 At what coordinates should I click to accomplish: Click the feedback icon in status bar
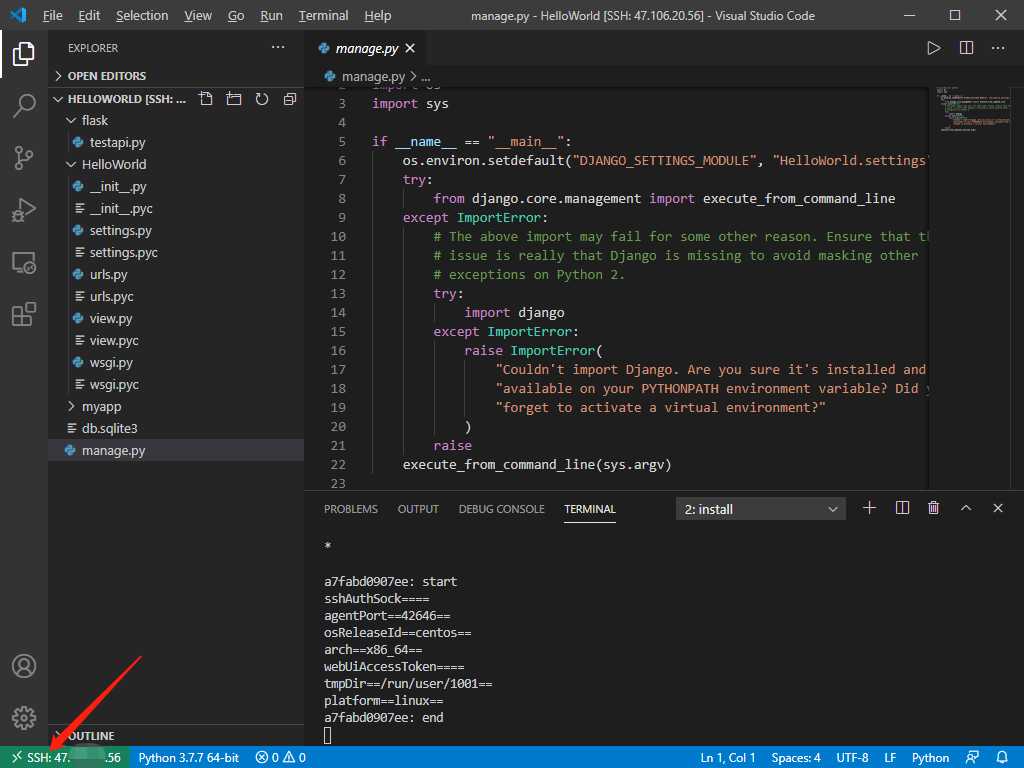click(972, 758)
